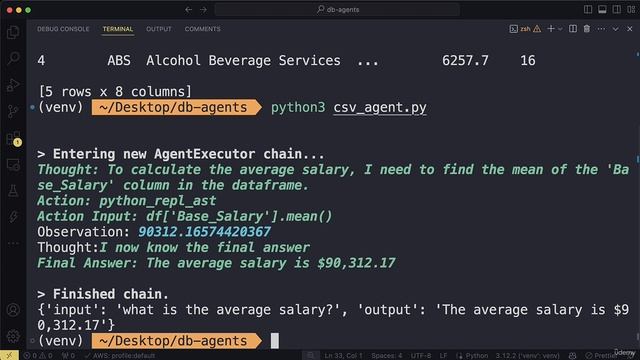Open the Search view in the activity bar

13,58
